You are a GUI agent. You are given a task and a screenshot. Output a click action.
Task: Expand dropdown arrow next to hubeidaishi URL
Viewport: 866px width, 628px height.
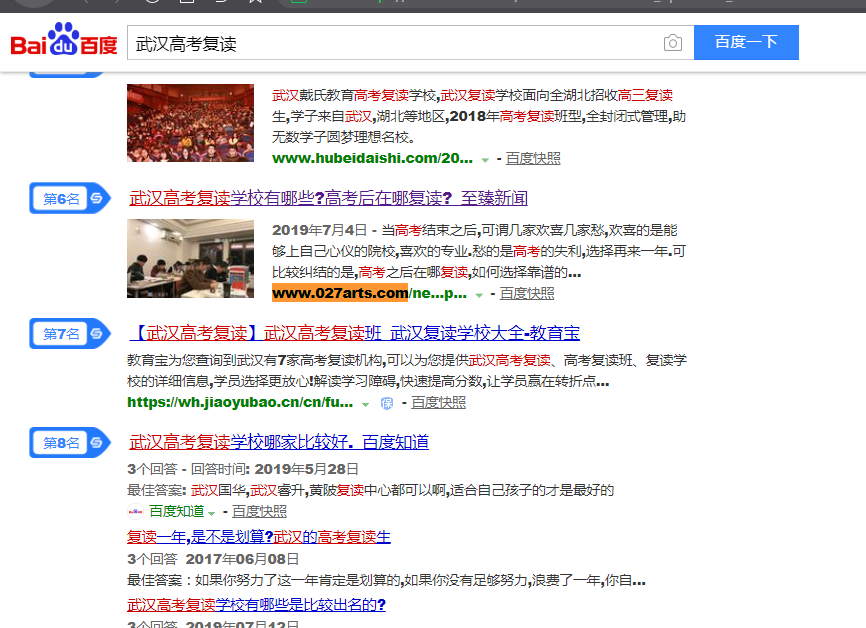[485, 160]
